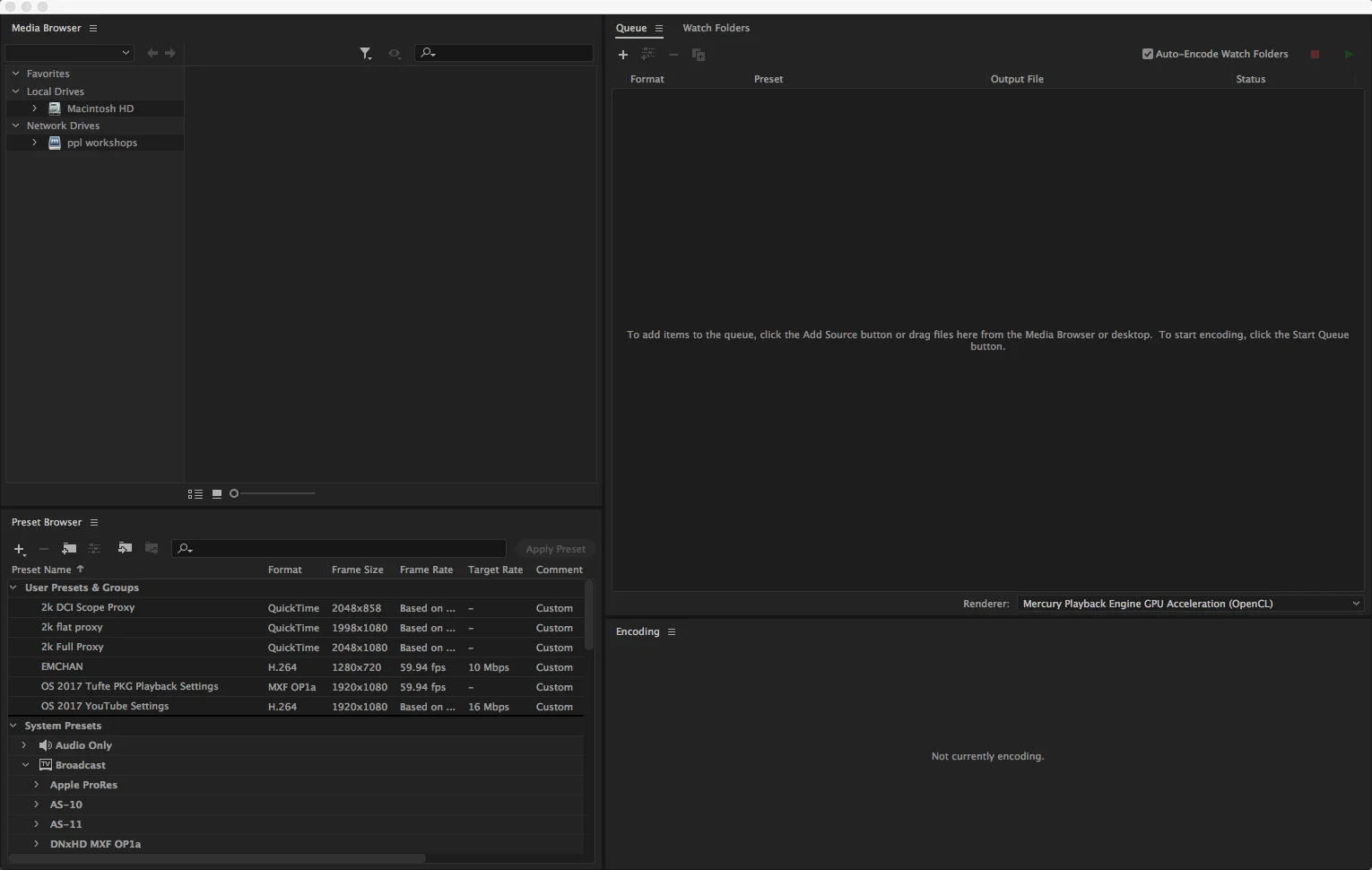Switch Media Browser to list view

[x=195, y=493]
